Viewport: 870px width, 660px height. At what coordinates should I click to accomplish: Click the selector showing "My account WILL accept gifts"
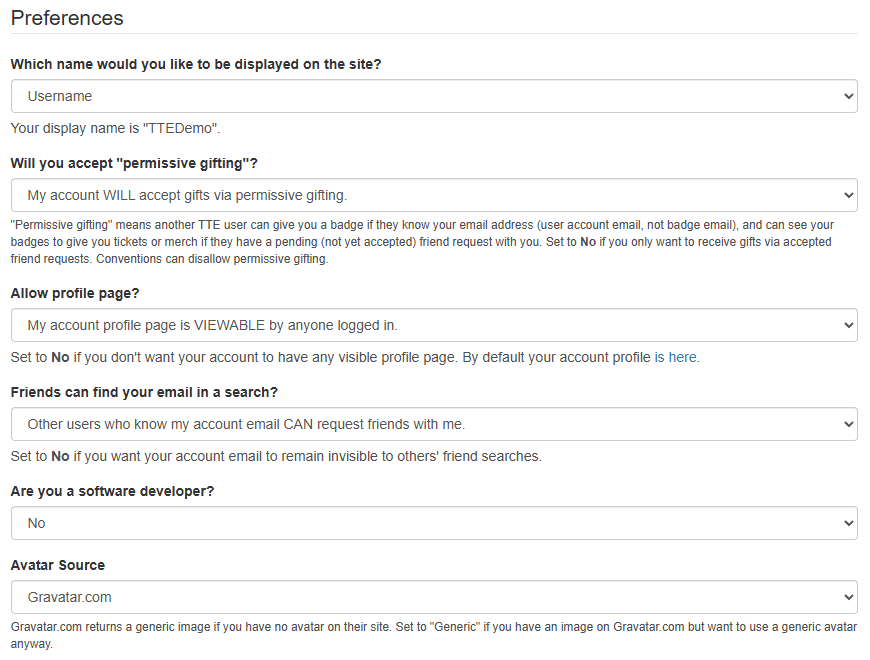click(434, 194)
